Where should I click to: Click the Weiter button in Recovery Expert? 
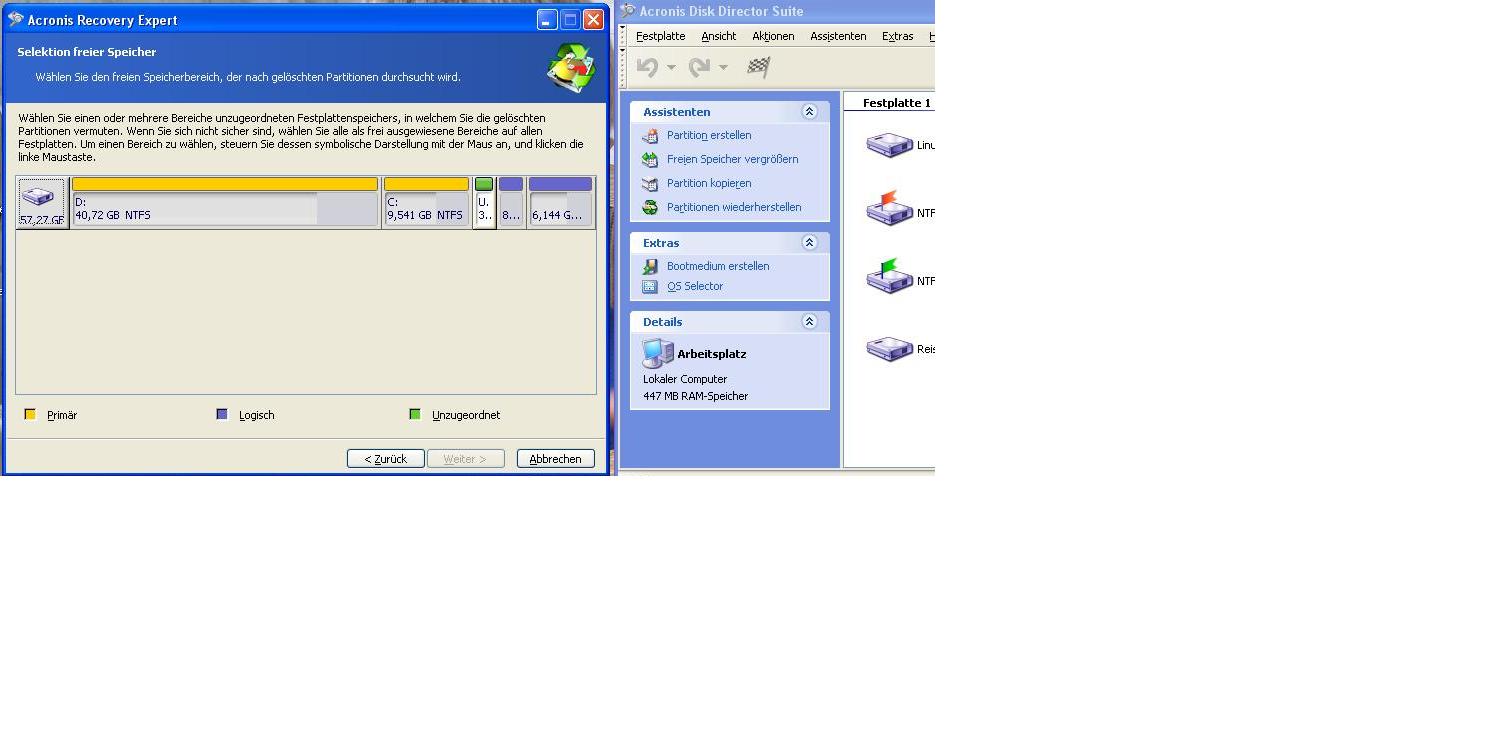point(466,459)
